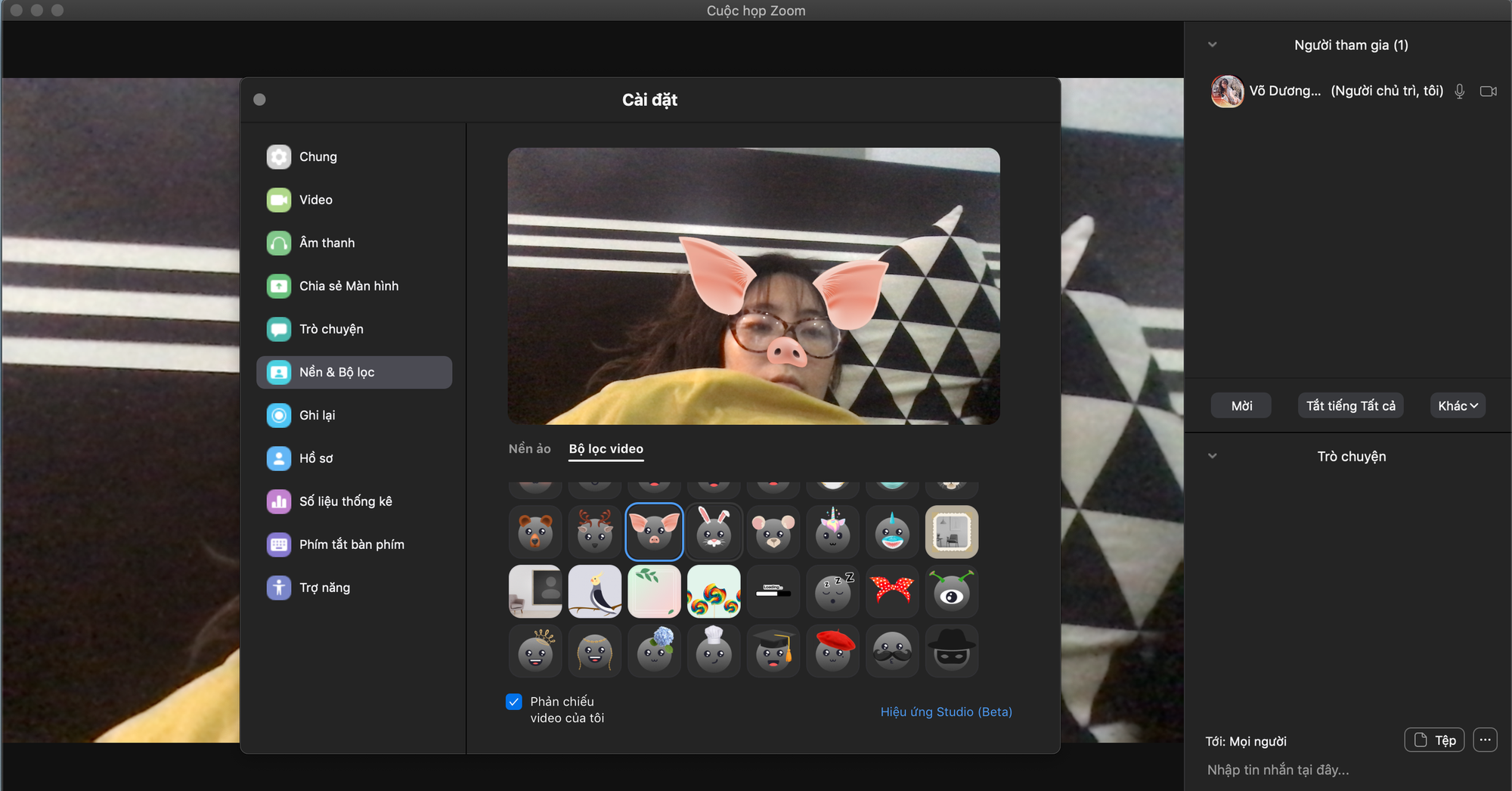The height and width of the screenshot is (791, 1512).
Task: Select the bear face video filter
Action: (x=535, y=532)
